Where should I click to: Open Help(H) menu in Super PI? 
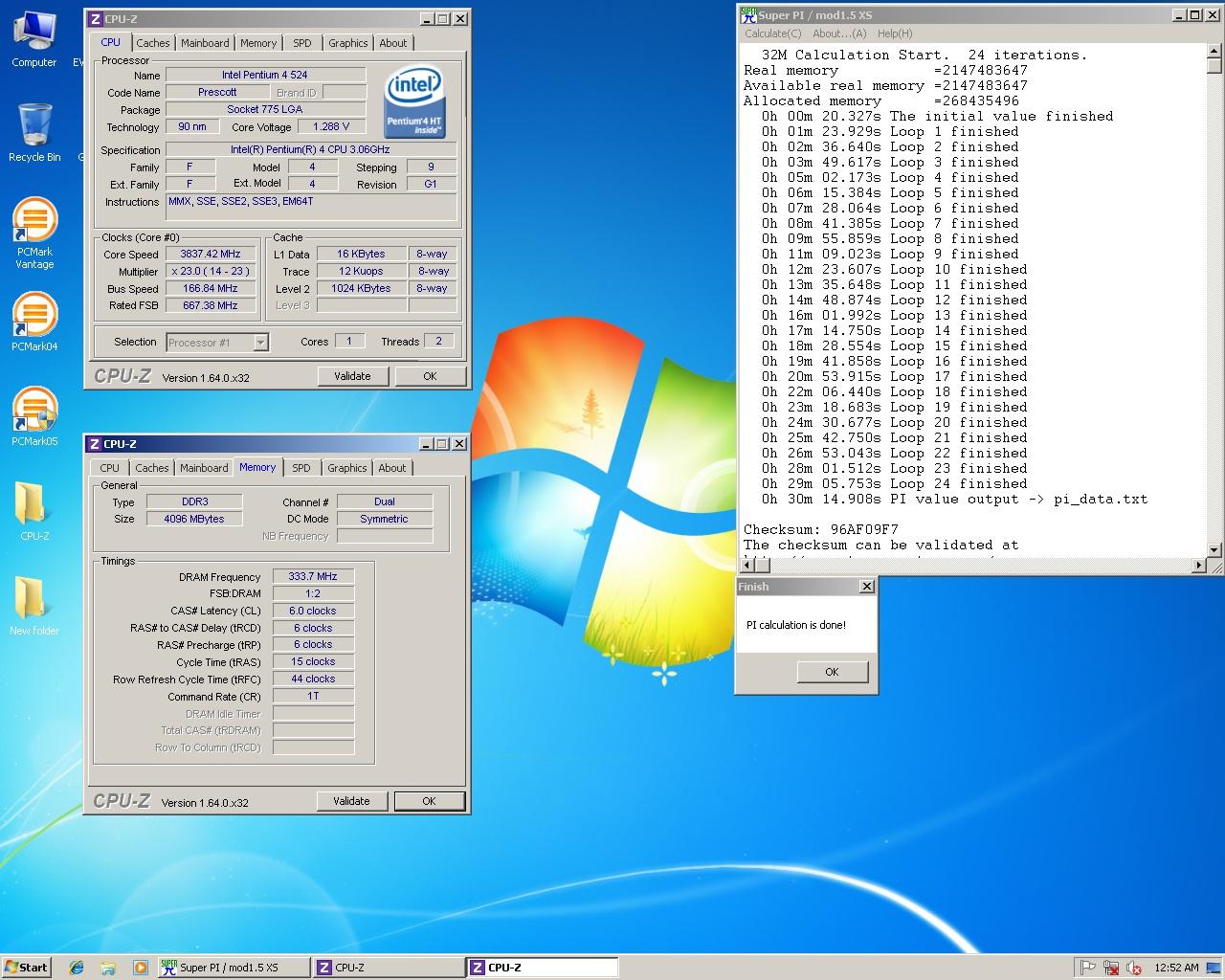(895, 33)
